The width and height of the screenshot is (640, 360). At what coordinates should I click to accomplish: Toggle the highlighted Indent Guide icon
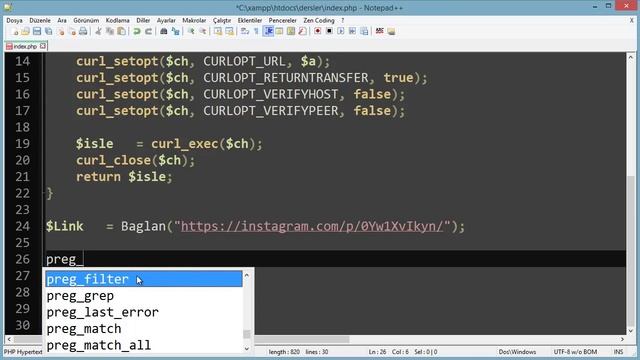pos(269,31)
